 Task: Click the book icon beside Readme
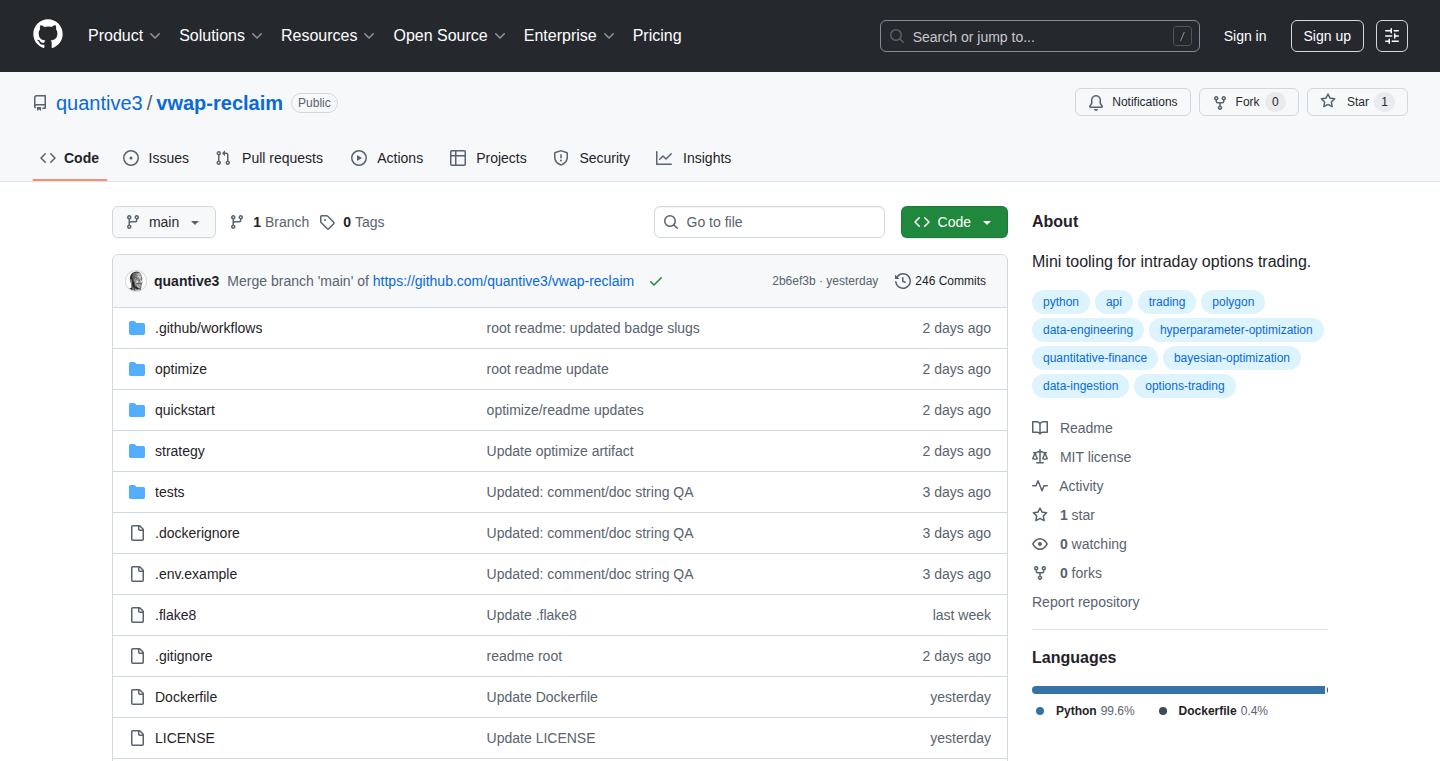pyautogui.click(x=1040, y=428)
